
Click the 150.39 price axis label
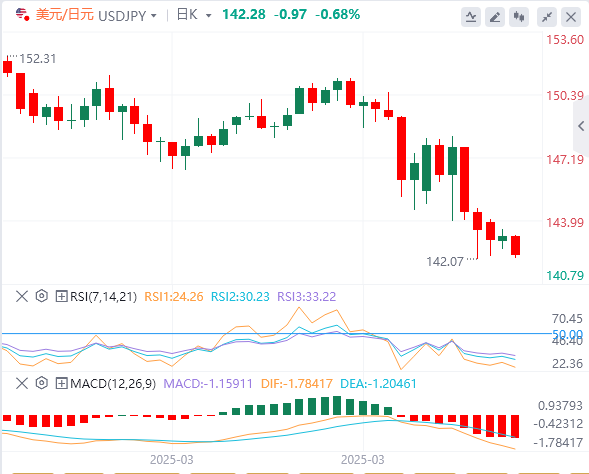565,95
